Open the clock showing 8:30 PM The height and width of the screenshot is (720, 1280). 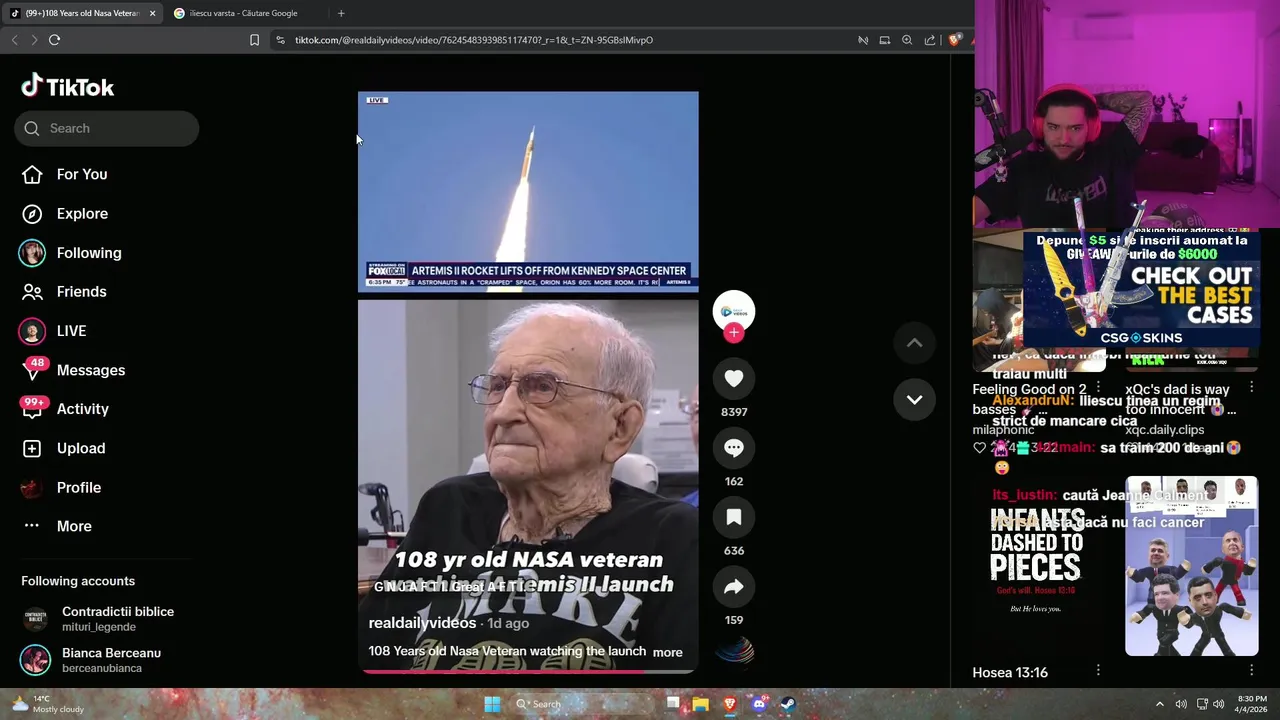click(1253, 704)
